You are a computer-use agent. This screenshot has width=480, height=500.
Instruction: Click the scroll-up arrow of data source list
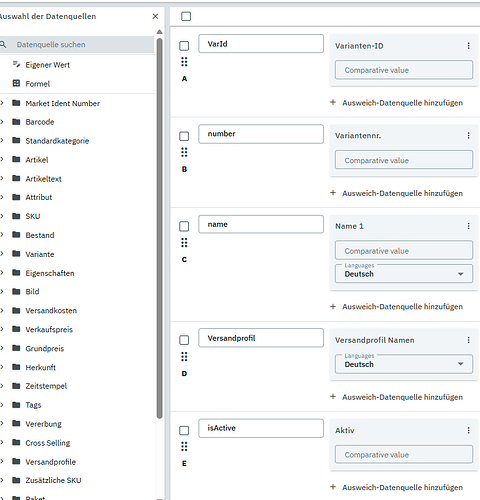coord(160,32)
